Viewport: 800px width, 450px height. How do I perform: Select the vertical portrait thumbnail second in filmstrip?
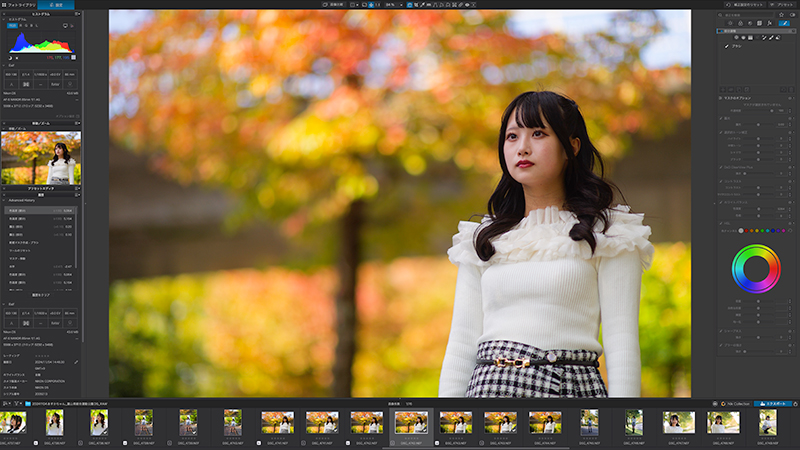point(55,423)
